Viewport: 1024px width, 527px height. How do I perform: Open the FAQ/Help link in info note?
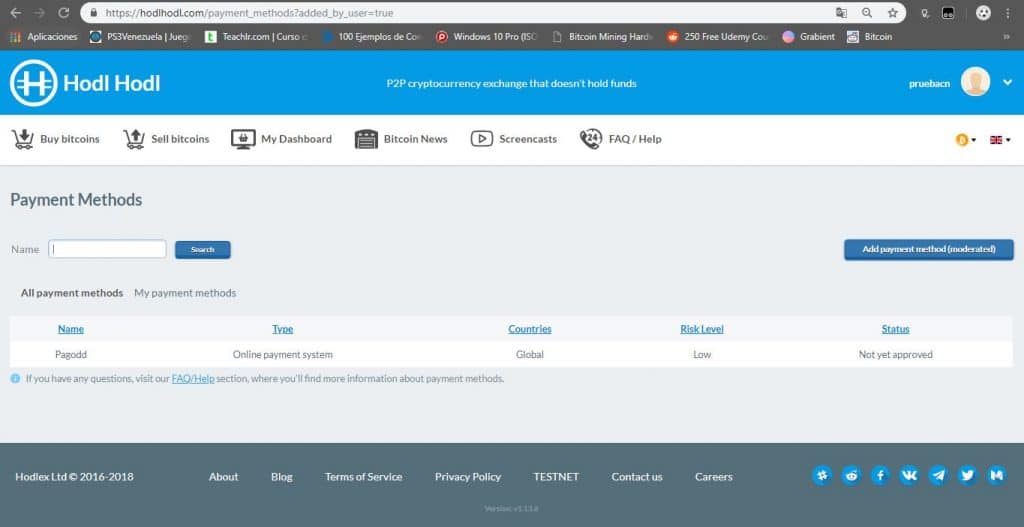click(193, 379)
